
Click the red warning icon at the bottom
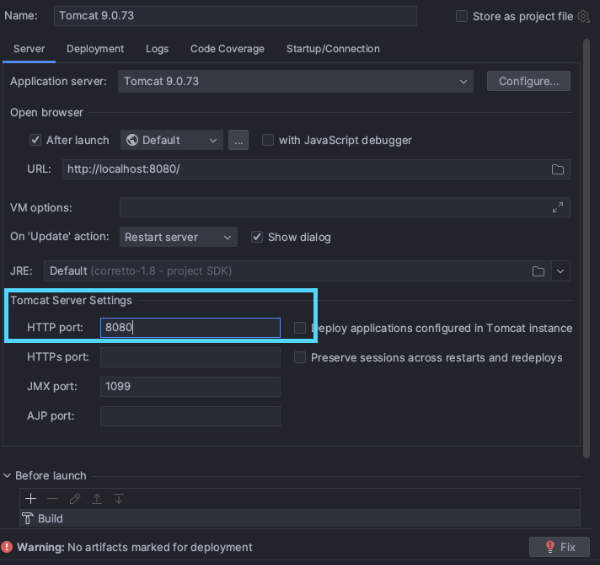(x=7, y=547)
